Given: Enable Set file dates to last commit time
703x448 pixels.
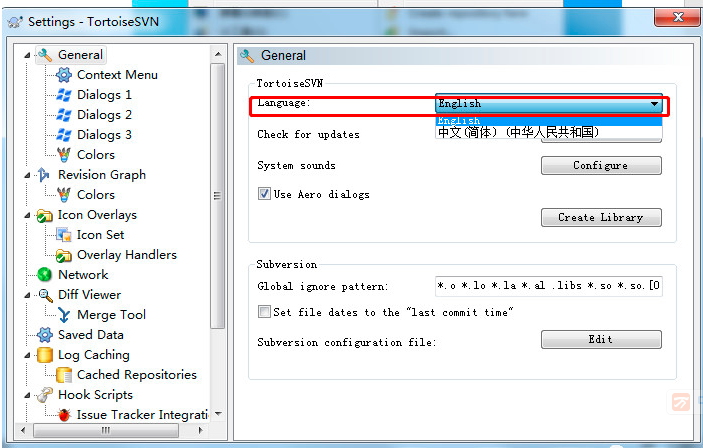Looking at the screenshot, I should pos(264,312).
